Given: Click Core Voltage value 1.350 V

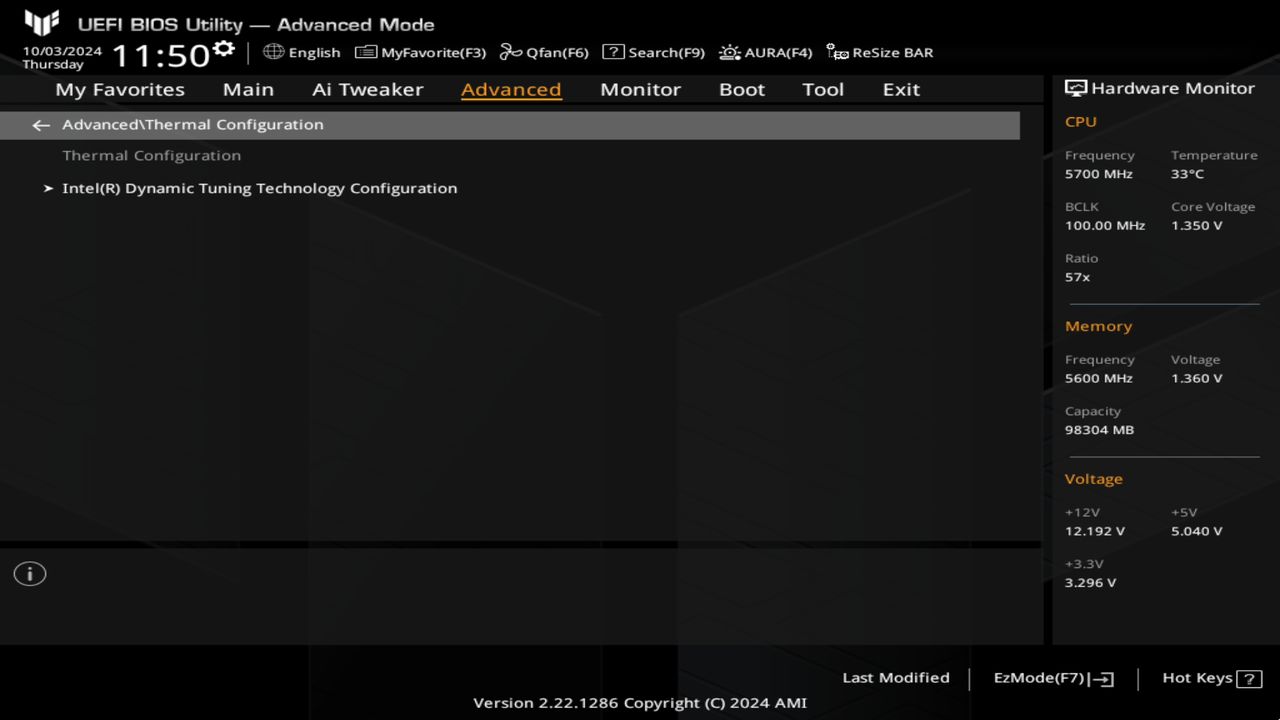Looking at the screenshot, I should tap(1196, 226).
